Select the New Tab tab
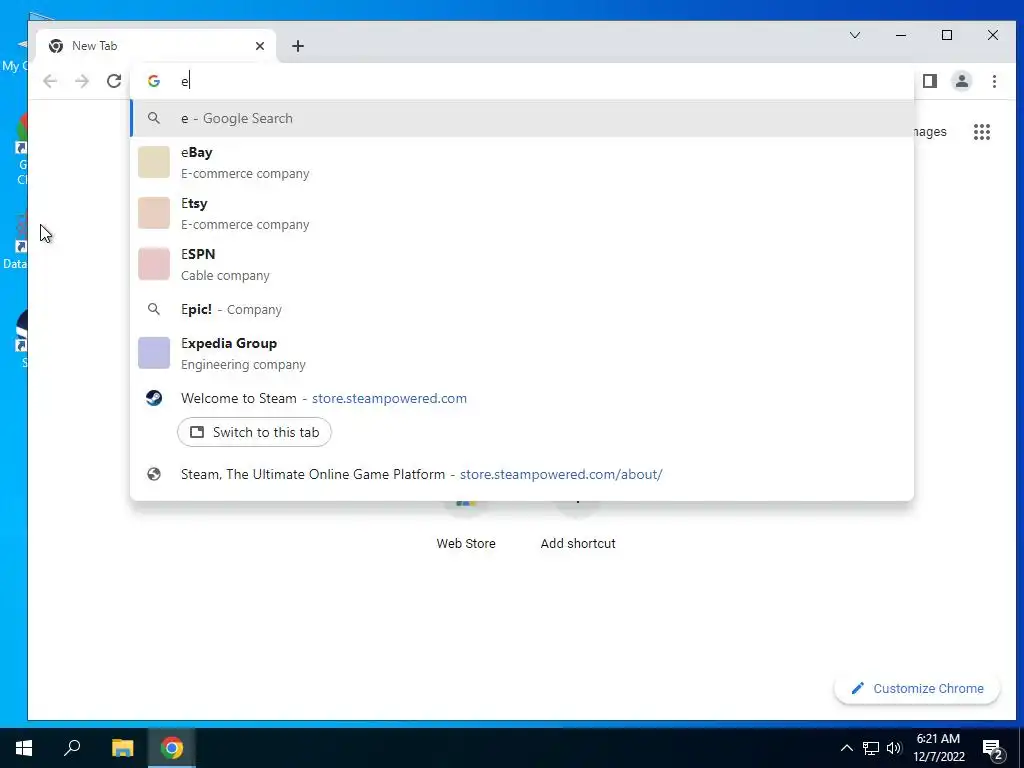 (x=156, y=46)
